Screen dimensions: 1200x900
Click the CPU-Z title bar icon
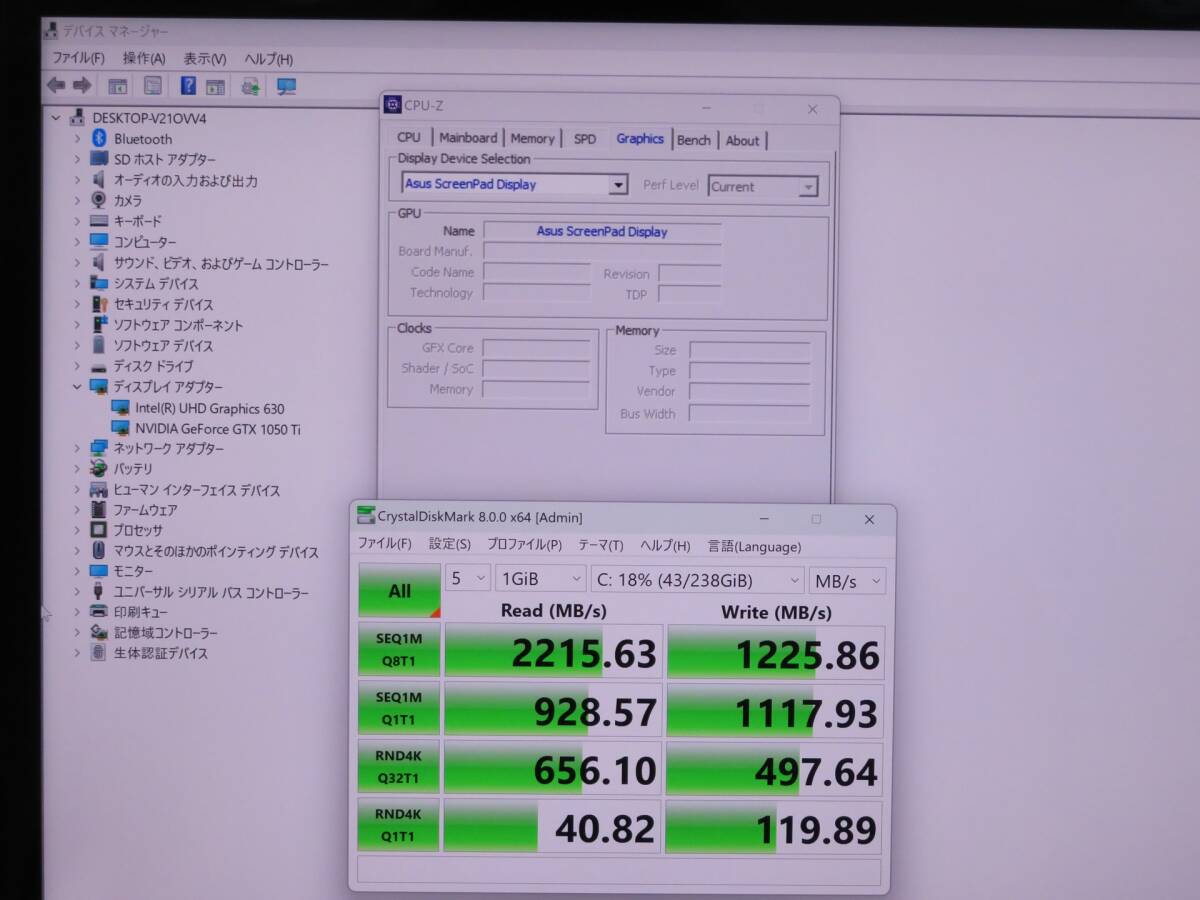(393, 105)
